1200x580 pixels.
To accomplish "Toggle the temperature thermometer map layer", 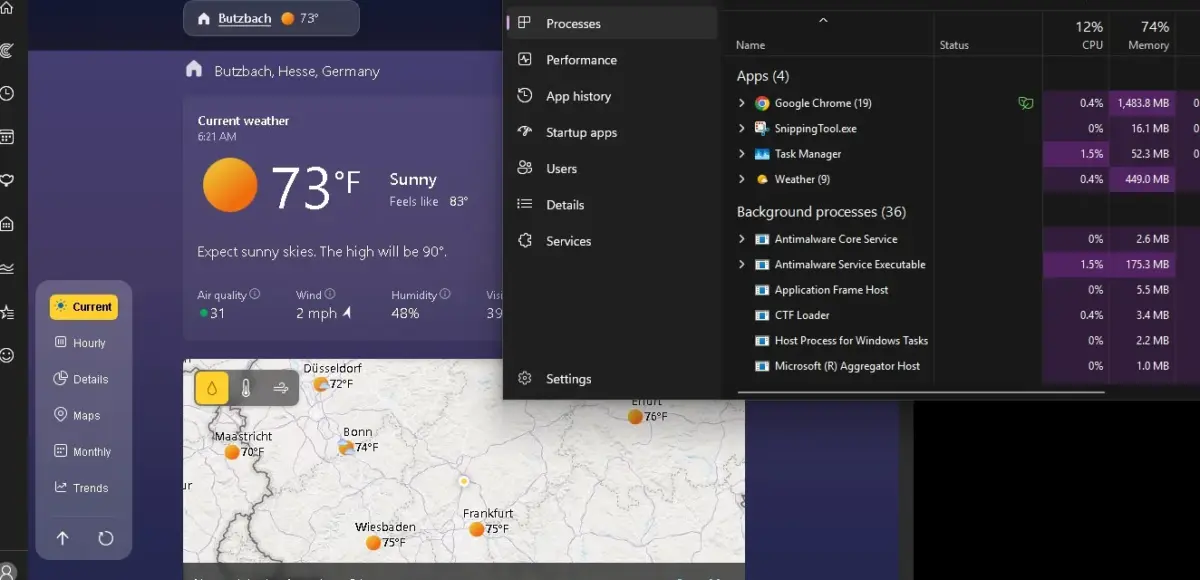I will (x=246, y=388).
